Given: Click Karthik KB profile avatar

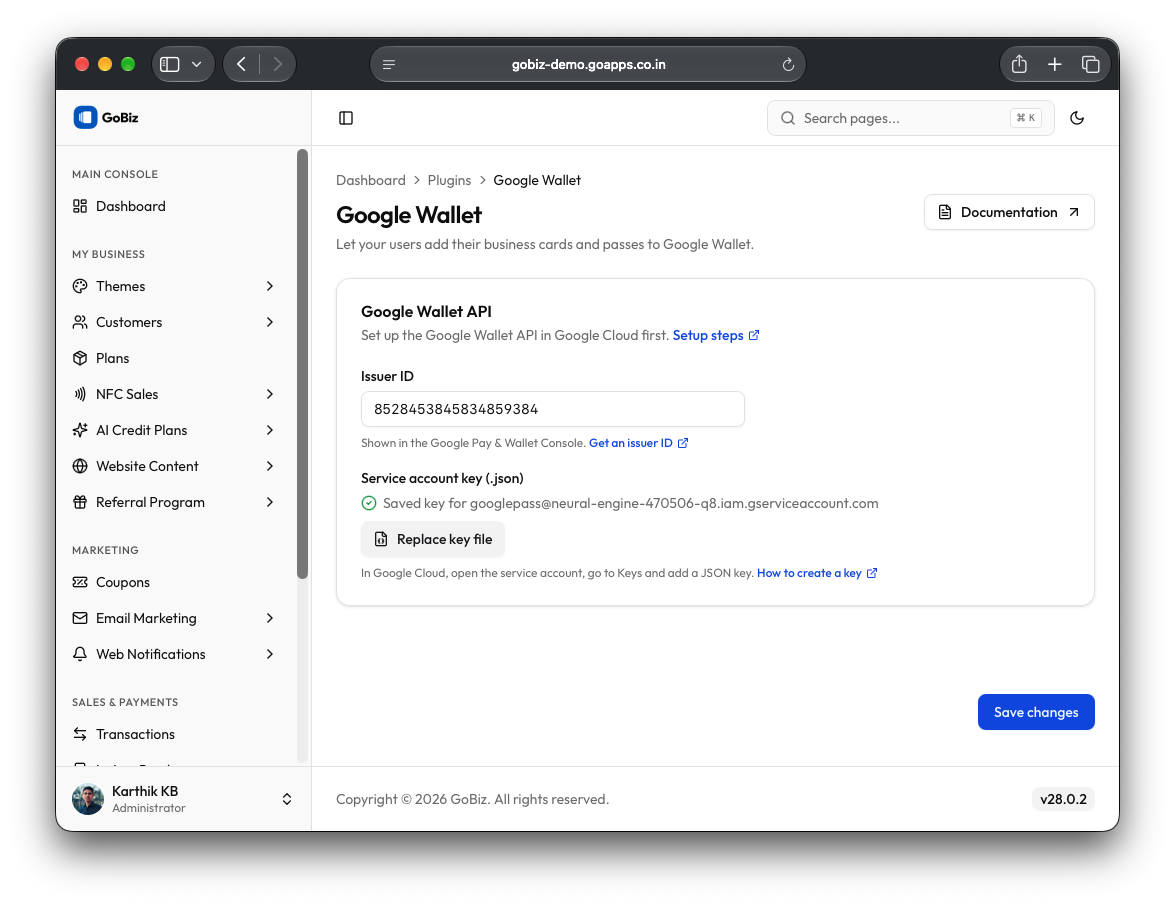Looking at the screenshot, I should coord(88,799).
